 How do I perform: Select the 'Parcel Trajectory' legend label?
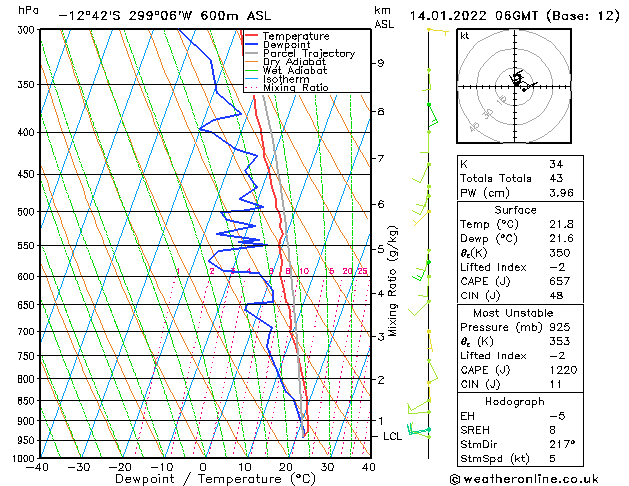309,53
